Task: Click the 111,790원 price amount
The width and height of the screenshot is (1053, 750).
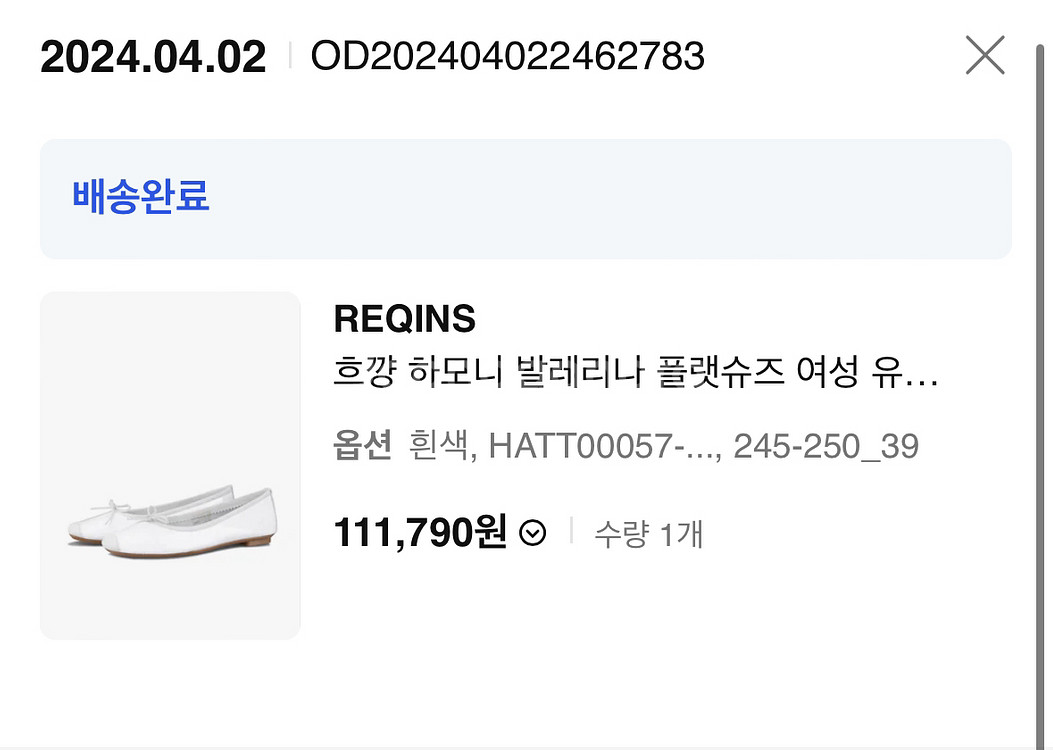Action: [420, 533]
